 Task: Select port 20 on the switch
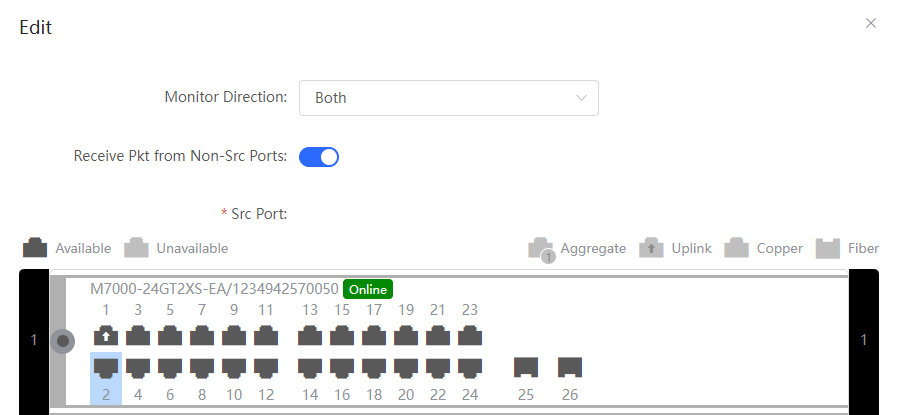406,367
